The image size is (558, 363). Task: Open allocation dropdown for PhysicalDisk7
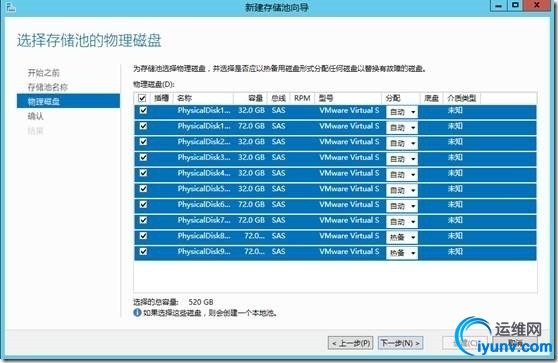click(402, 221)
